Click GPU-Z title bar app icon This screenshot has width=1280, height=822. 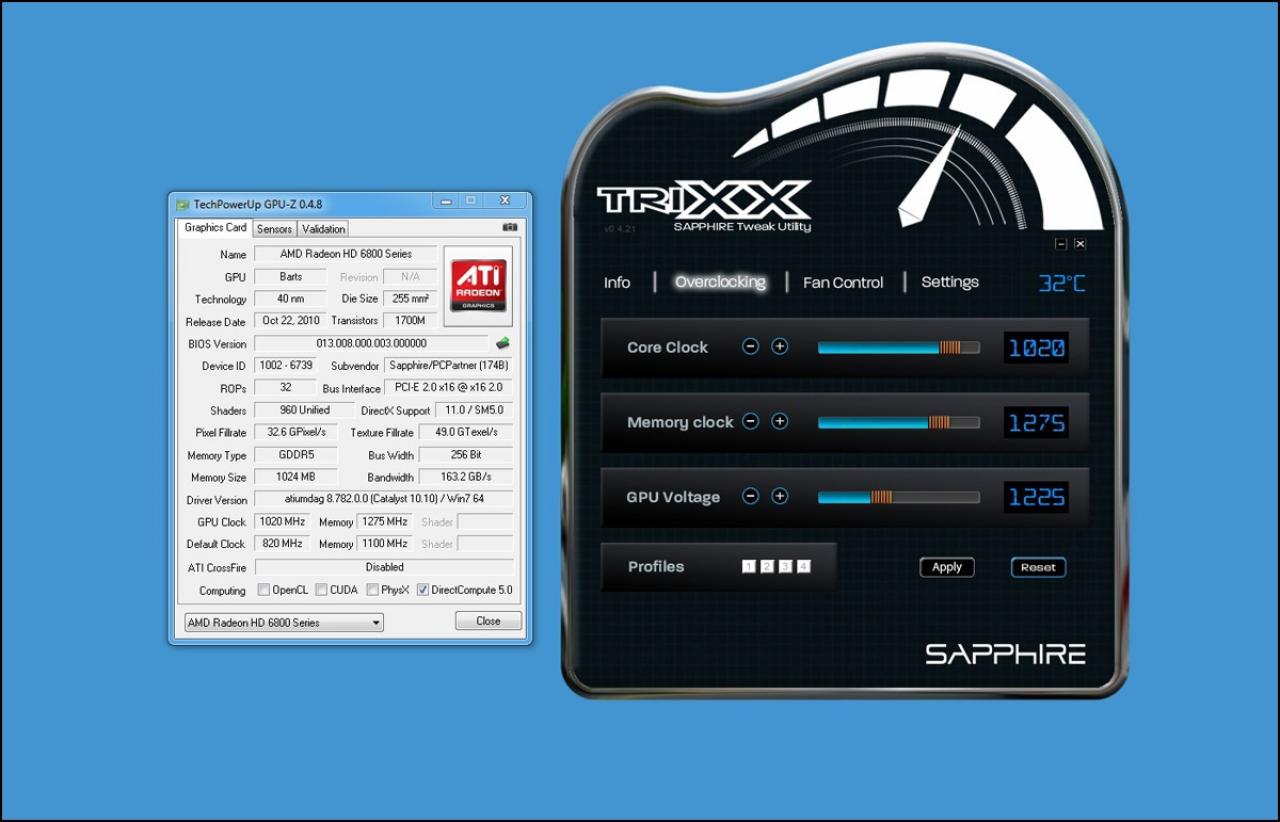click(182, 204)
